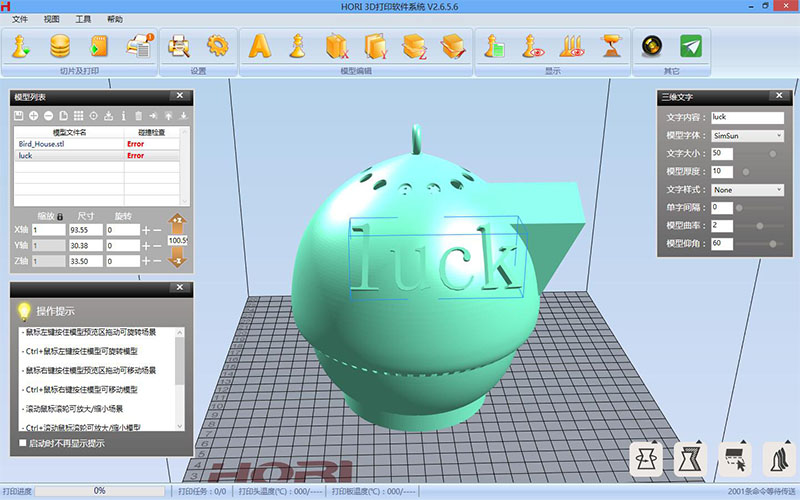Enable the 启动时不再显示提示 checkbox
The height and width of the screenshot is (500, 800).
click(x=22, y=443)
